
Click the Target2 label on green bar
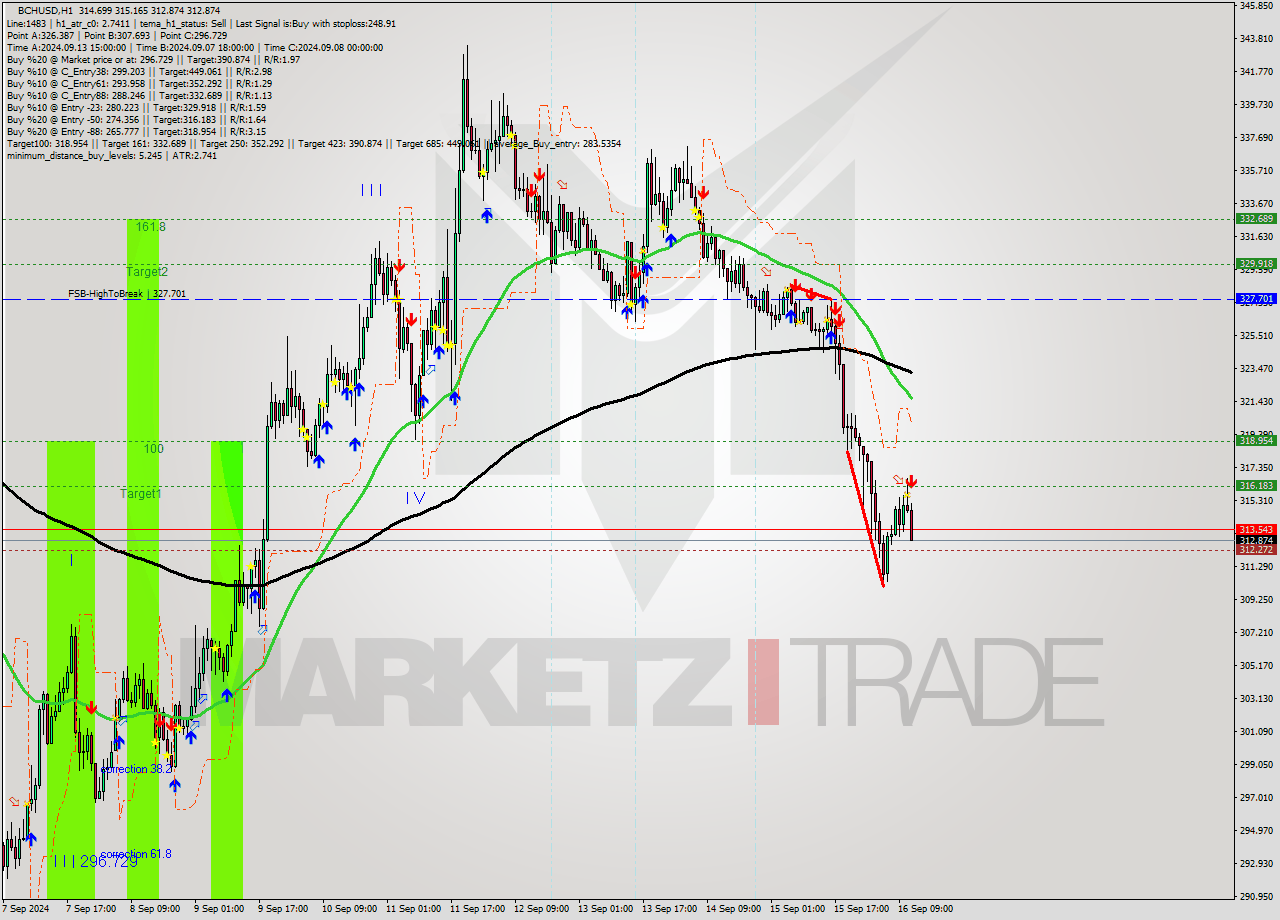point(147,272)
